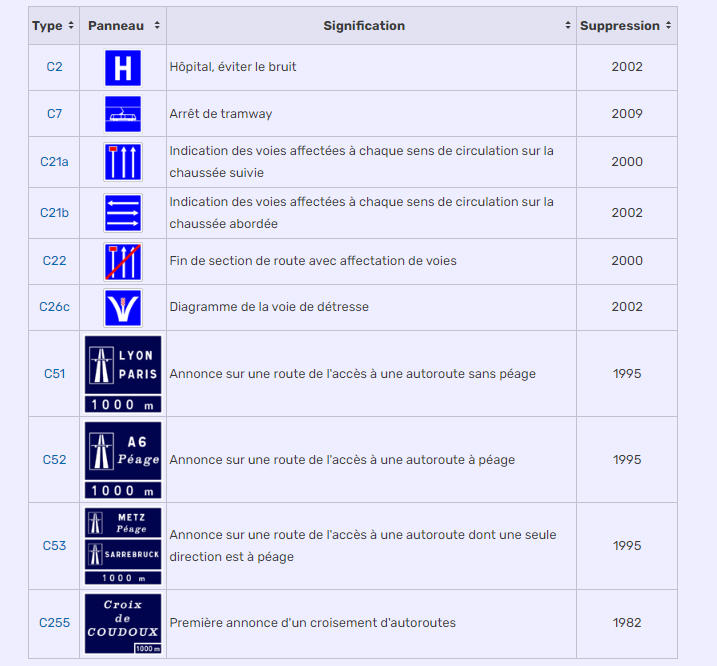This screenshot has width=717, height=666.
Task: Sort table by Panneau column arrows
Action: click(157, 26)
